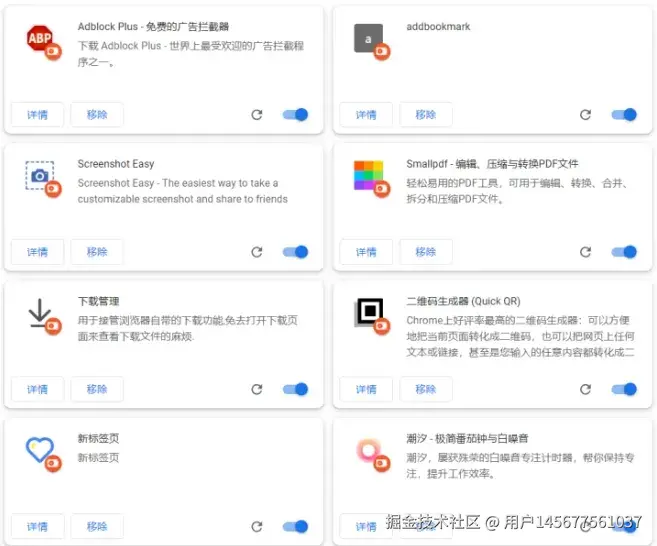Click the '下载管理' title text
The width and height of the screenshot is (657, 546).
click(98, 301)
